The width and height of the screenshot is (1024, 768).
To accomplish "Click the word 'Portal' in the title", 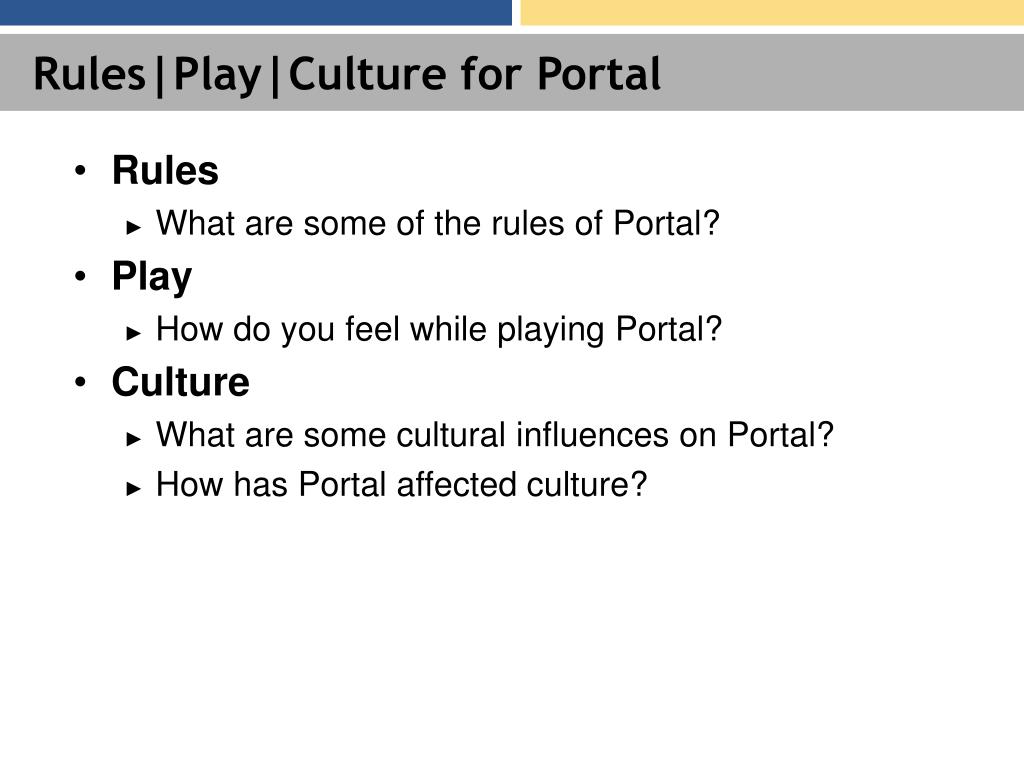I will (x=599, y=74).
